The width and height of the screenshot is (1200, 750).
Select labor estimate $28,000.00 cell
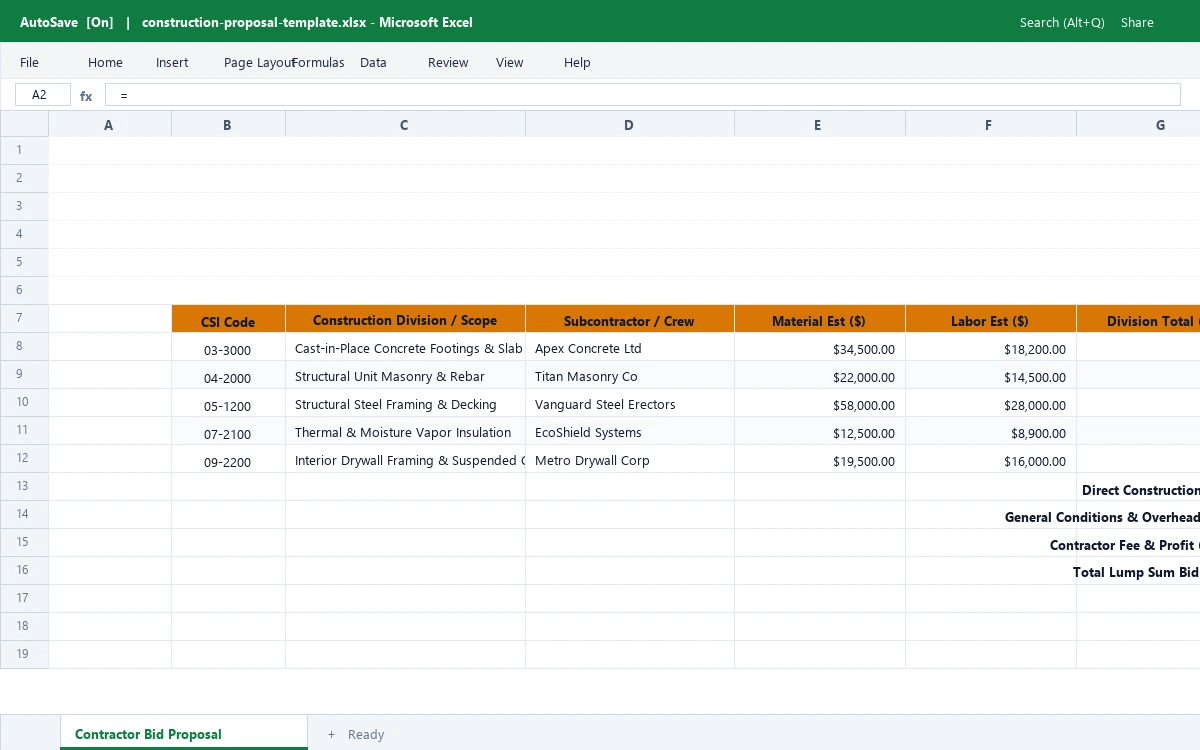point(991,403)
